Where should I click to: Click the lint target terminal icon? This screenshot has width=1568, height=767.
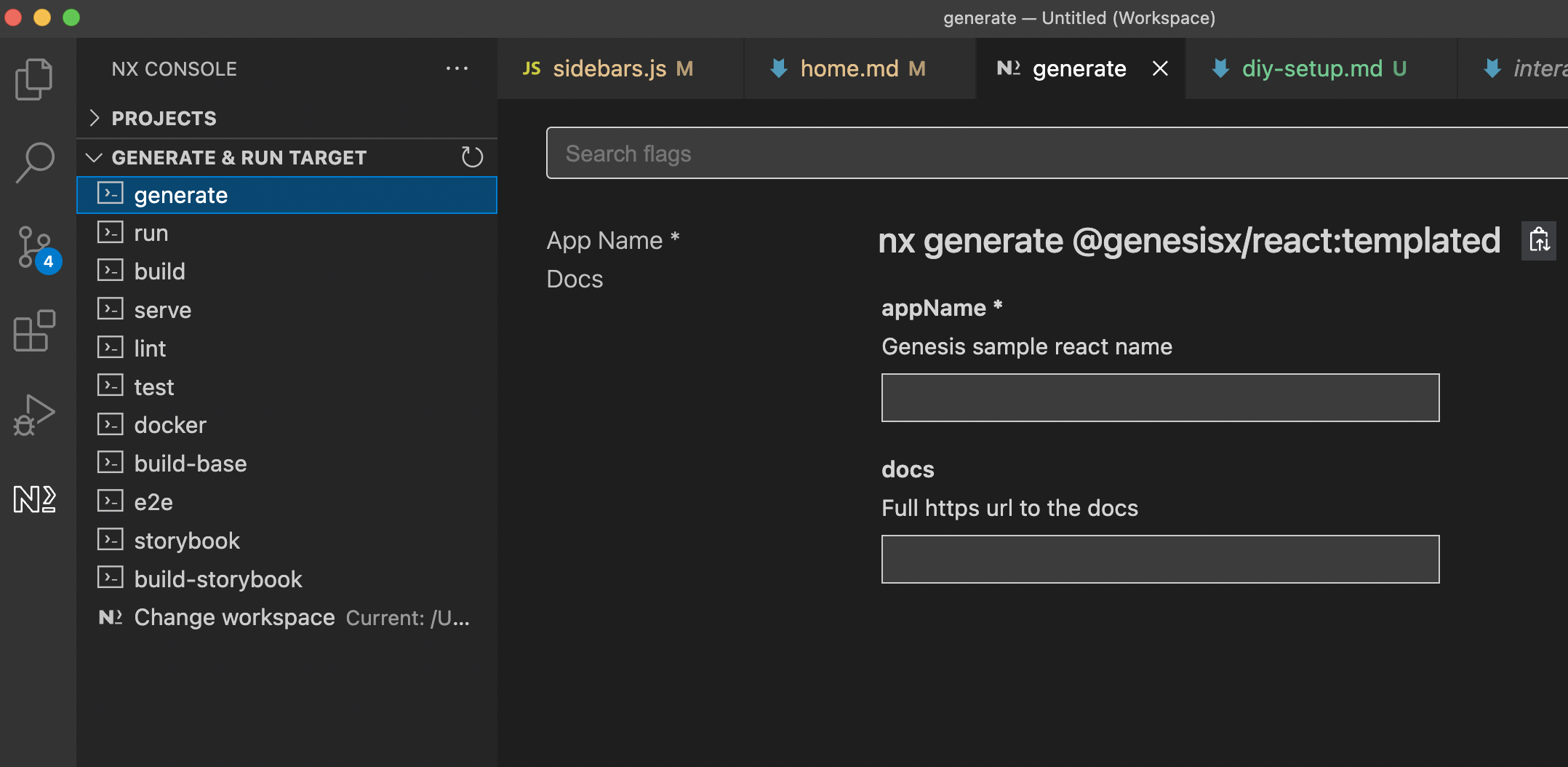111,348
